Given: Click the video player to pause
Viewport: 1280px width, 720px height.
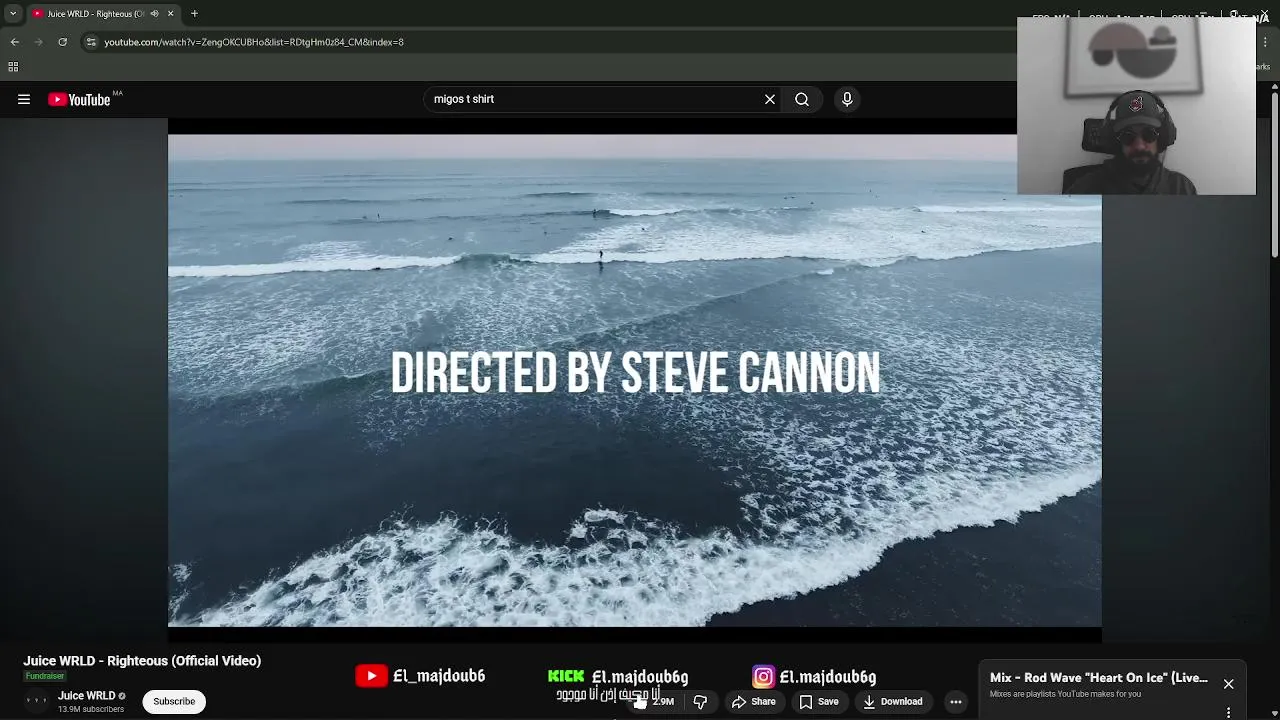Looking at the screenshot, I should click(x=635, y=380).
